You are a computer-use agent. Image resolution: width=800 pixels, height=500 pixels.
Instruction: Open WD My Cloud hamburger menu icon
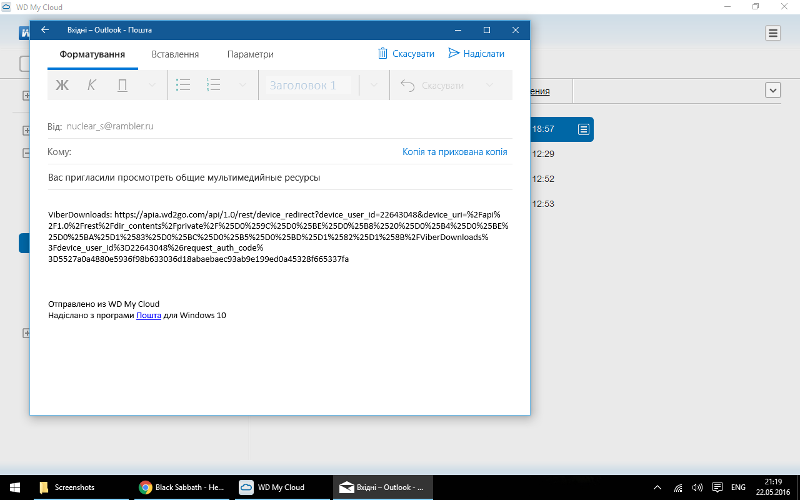[773, 33]
